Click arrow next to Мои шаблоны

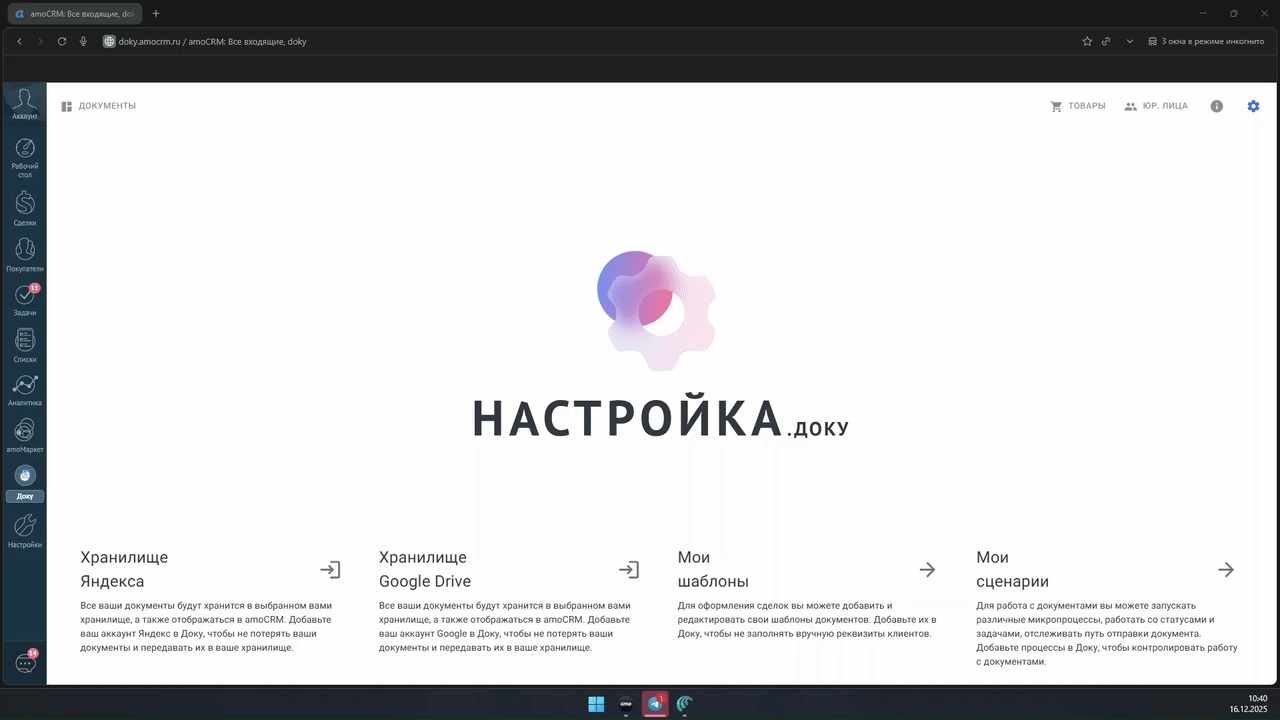[927, 570]
